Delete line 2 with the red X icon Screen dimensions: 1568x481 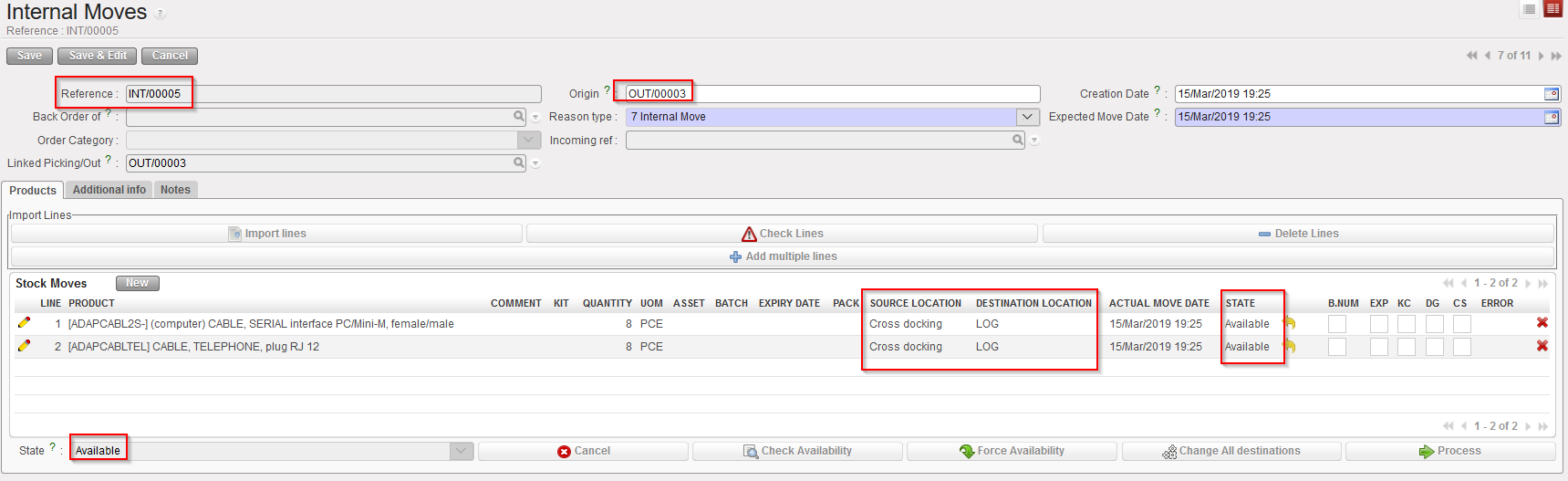coord(1542,346)
